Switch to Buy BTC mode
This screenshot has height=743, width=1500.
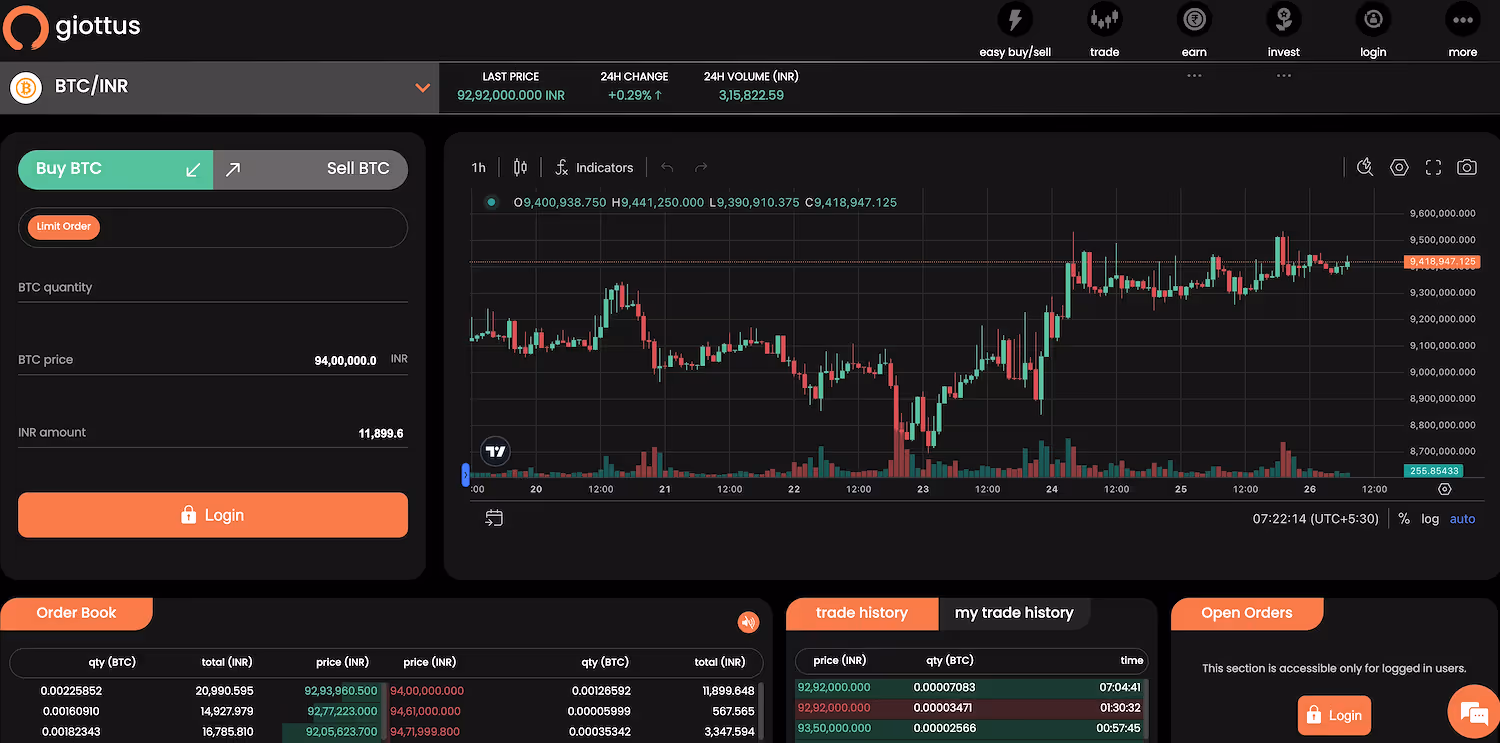116,169
